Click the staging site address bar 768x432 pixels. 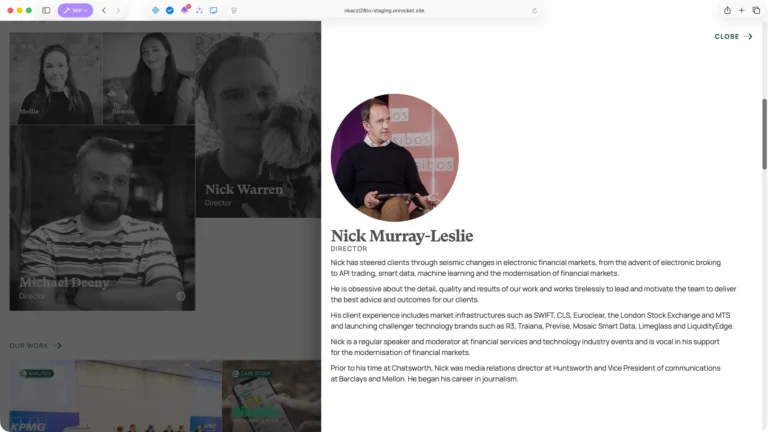pyautogui.click(x=384, y=10)
